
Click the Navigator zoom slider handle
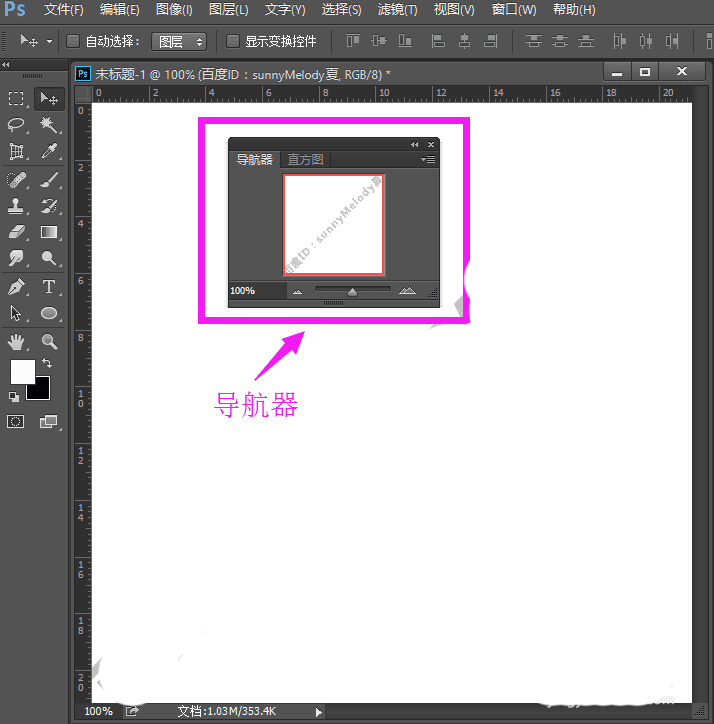[352, 292]
